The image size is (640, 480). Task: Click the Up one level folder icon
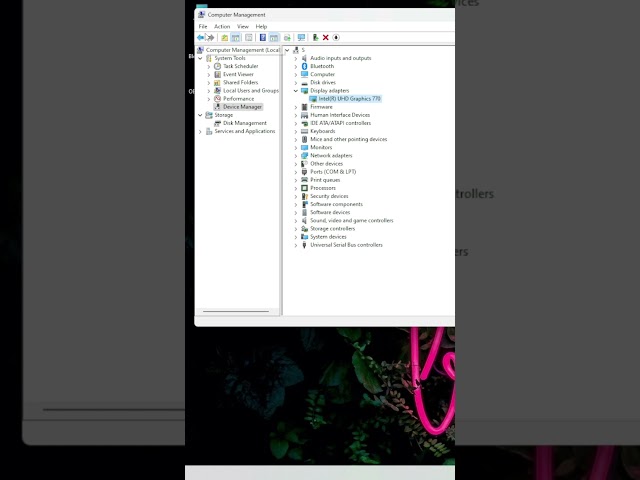pyautogui.click(x=224, y=38)
